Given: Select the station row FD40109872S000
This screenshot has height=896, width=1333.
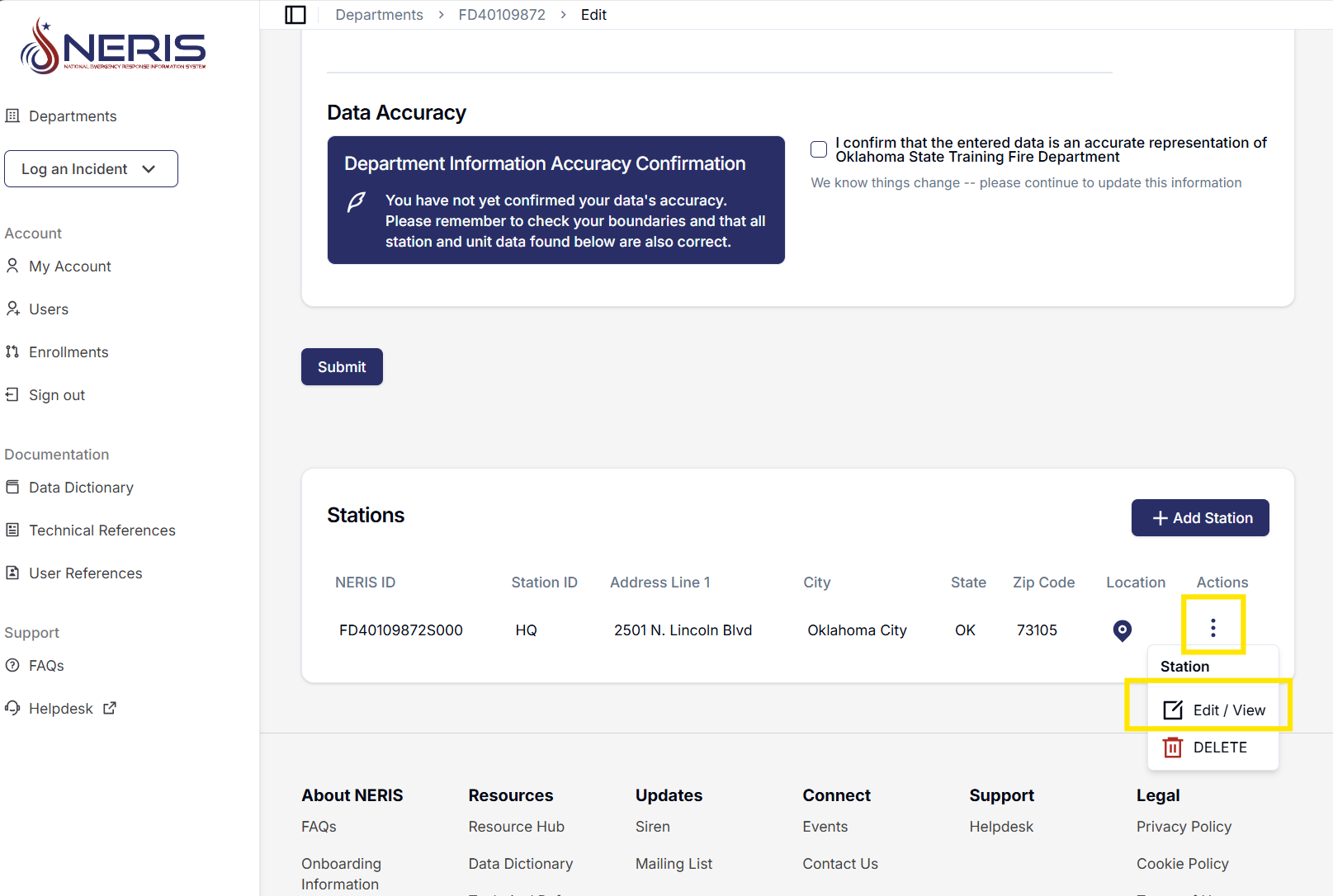Looking at the screenshot, I should (x=400, y=630).
